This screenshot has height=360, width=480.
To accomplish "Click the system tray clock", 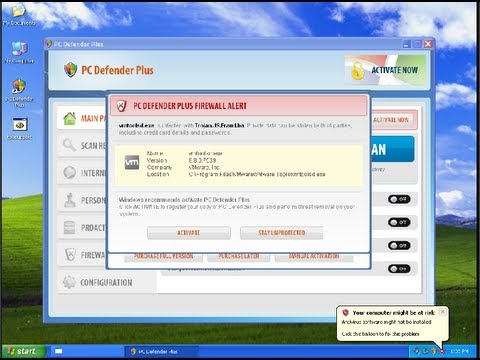I will pyautogui.click(x=459, y=351).
